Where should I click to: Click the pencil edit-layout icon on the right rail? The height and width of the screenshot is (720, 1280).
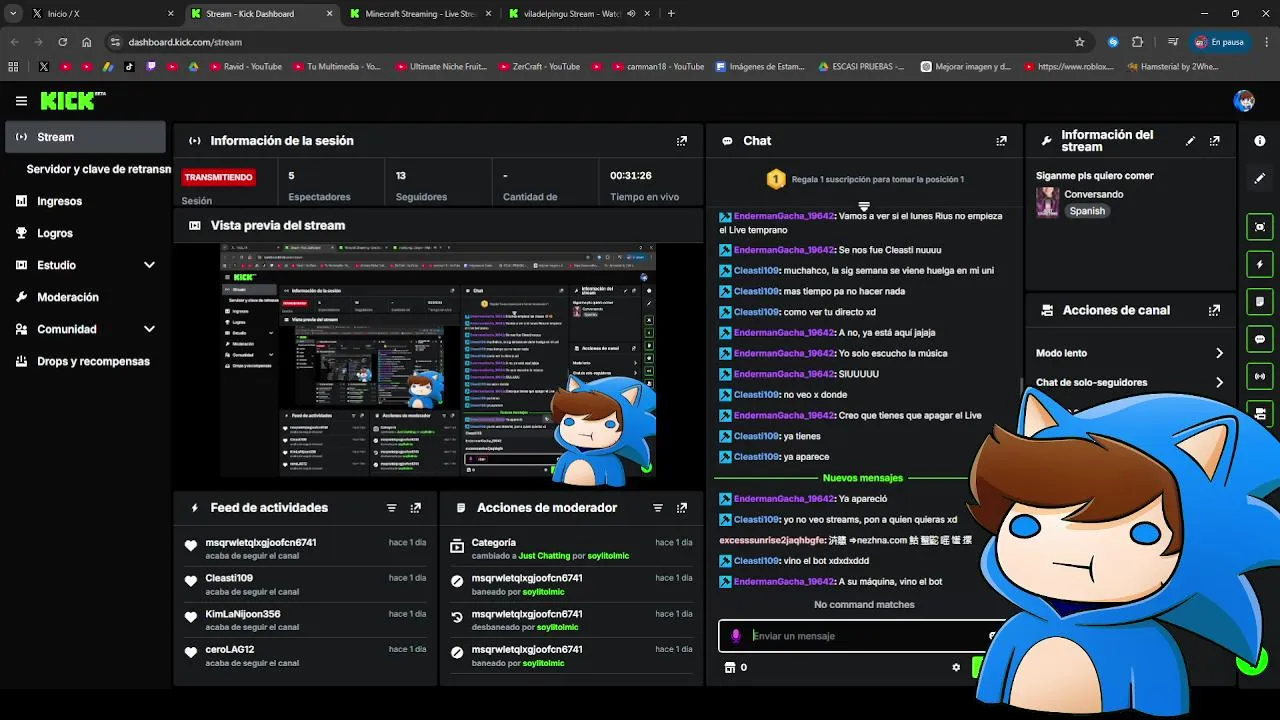(x=1260, y=178)
